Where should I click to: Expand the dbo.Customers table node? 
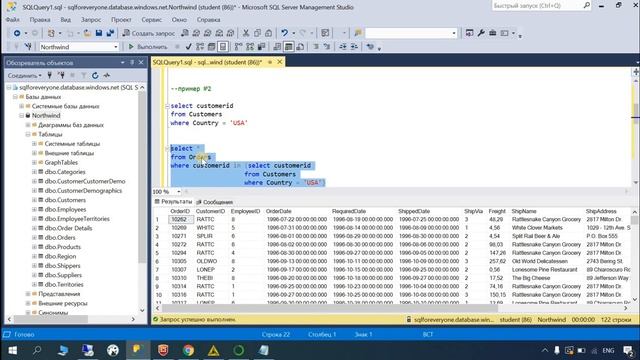[34, 200]
